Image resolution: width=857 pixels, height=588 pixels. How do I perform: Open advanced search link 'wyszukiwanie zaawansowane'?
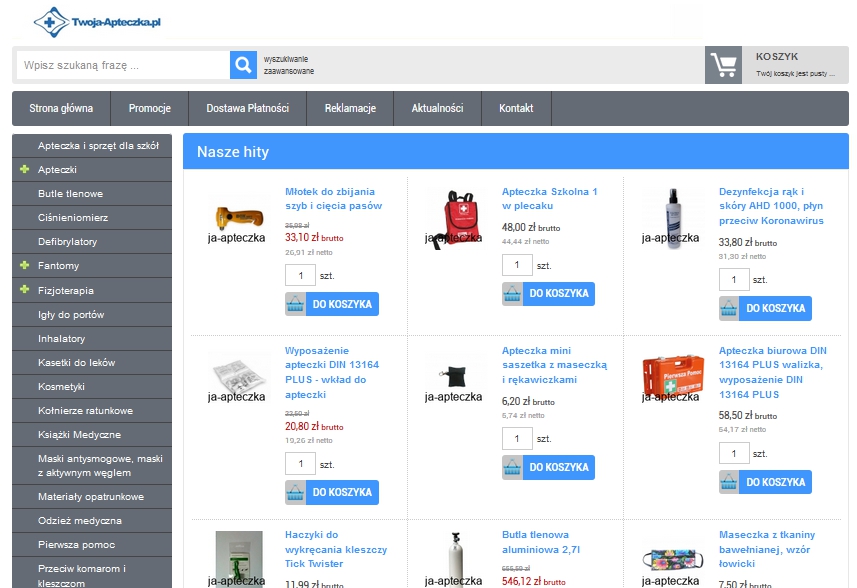[288, 65]
